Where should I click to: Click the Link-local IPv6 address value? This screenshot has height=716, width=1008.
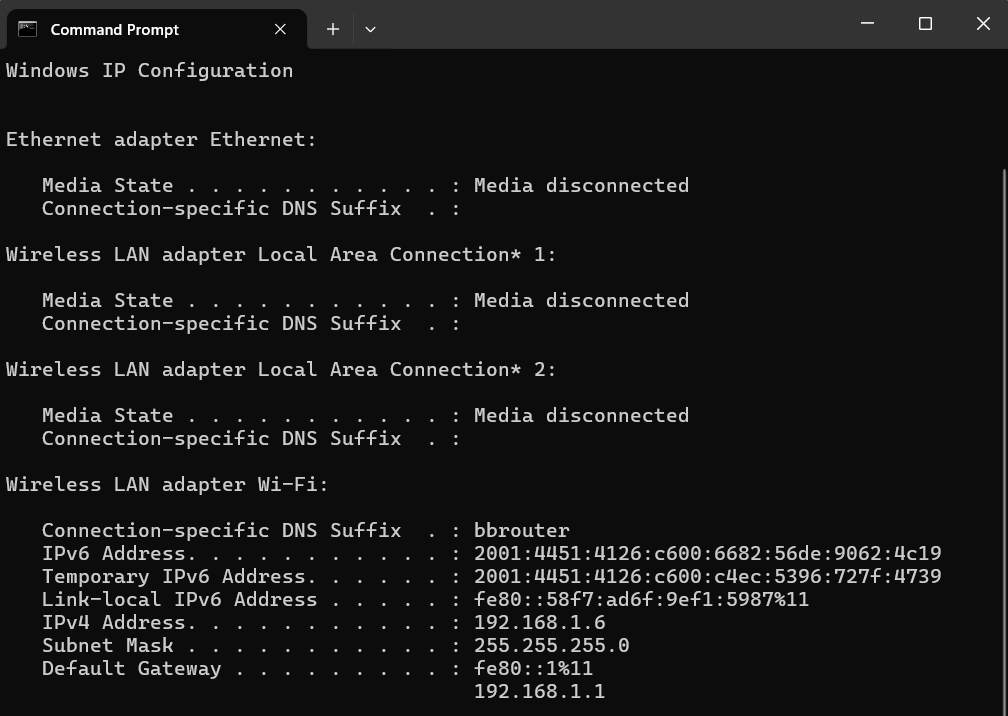(641, 600)
